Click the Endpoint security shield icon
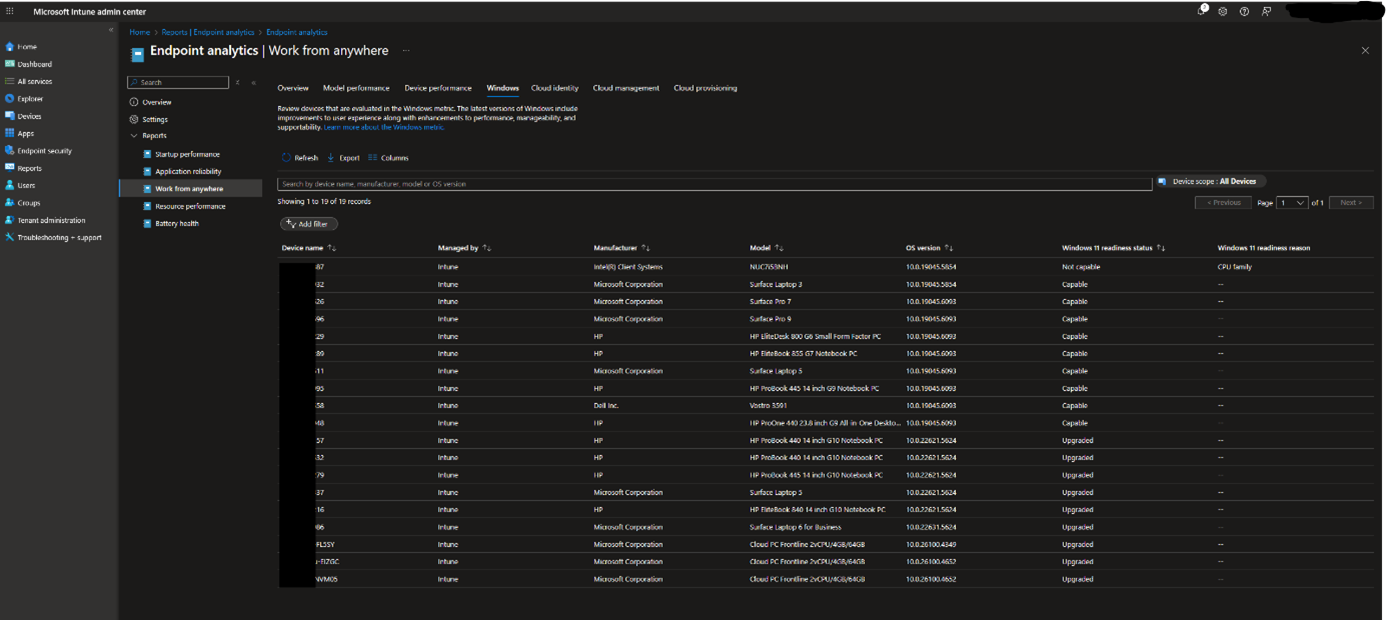Viewport: 1386px width, 620px height. [10, 151]
